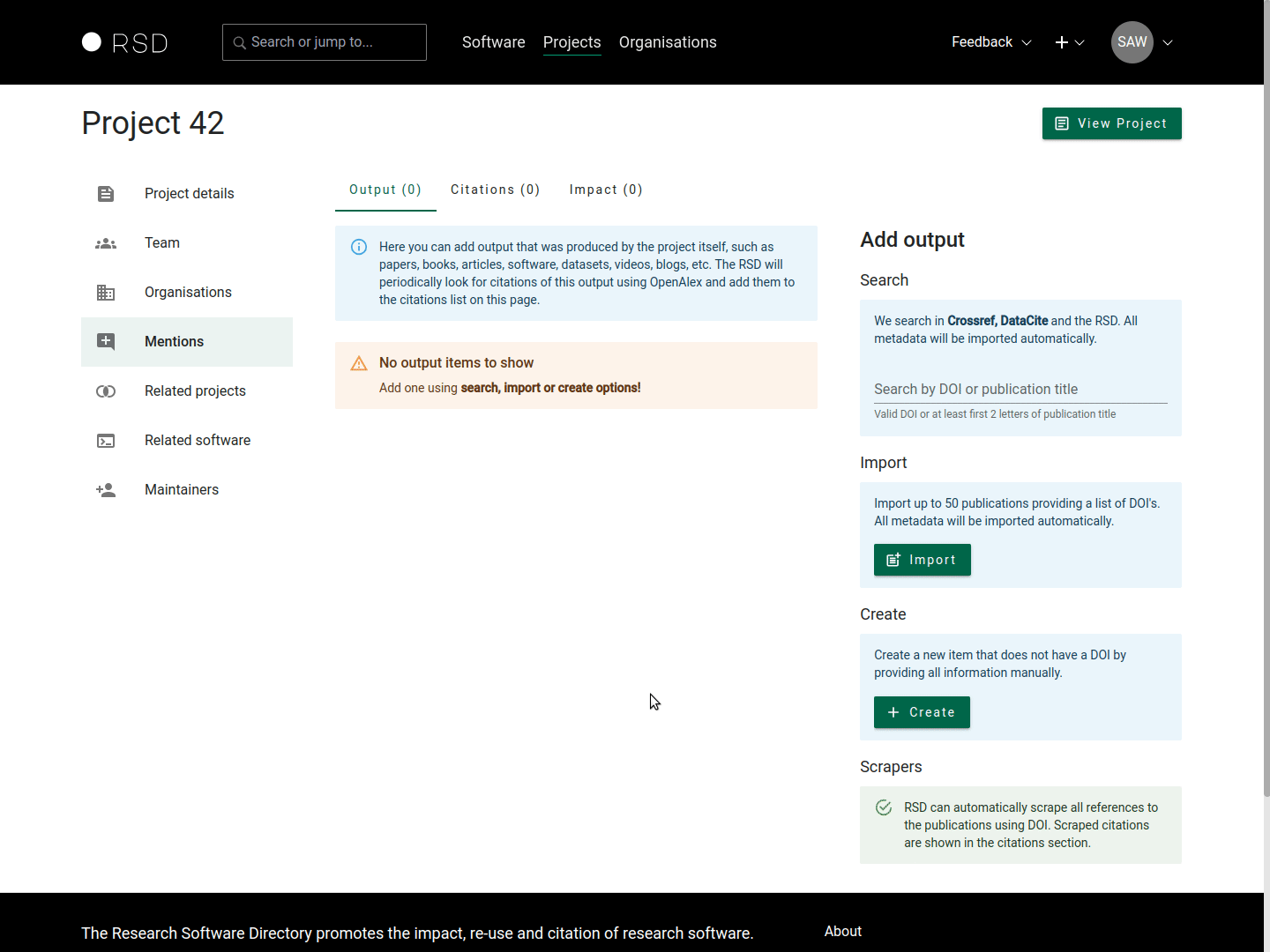Open Related projects overlapping-circles icon
The image size is (1270, 952).
[x=106, y=391]
